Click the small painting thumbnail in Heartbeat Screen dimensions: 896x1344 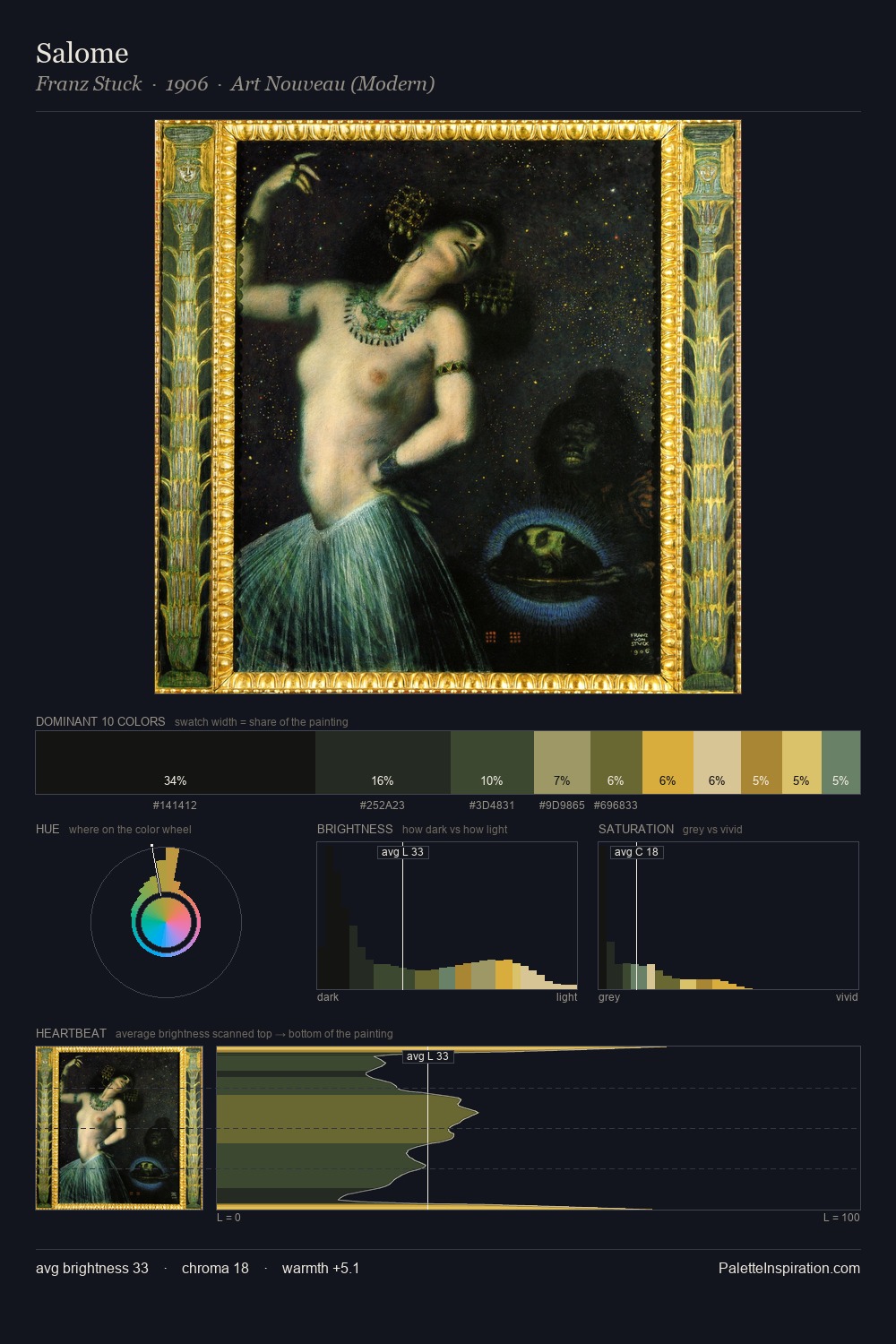(x=119, y=1128)
